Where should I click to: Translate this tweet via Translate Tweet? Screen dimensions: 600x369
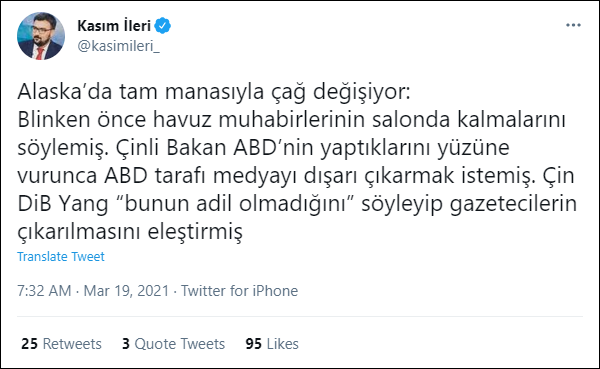[60, 256]
